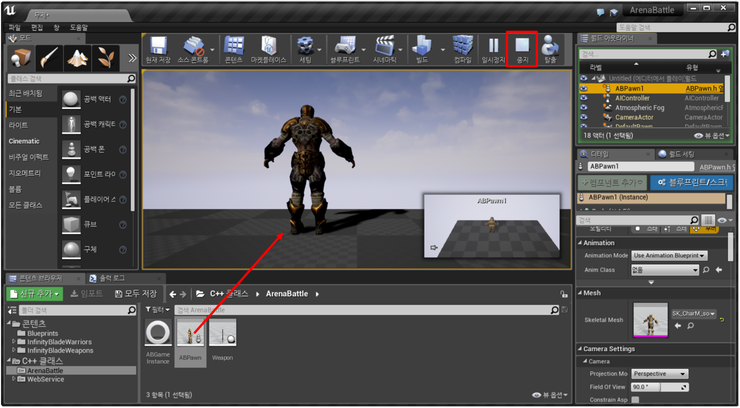The image size is (740, 408).
Task: Toggle visibility eye for CameraActor
Action: coord(584,117)
